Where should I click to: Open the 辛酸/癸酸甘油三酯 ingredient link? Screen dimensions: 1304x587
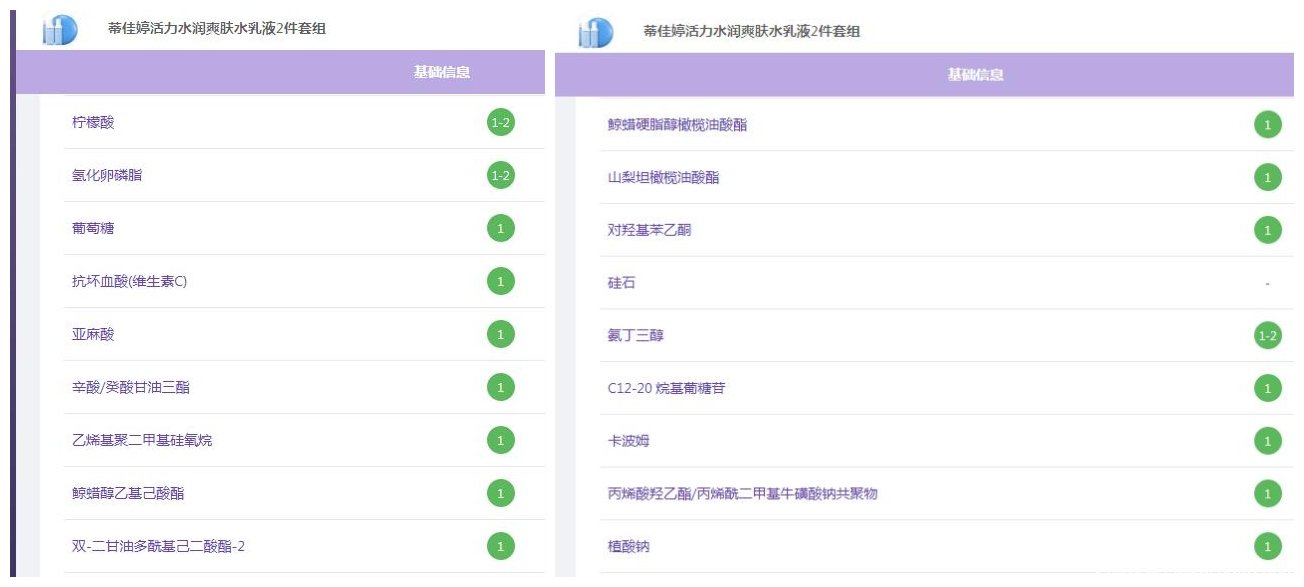[x=131, y=387]
